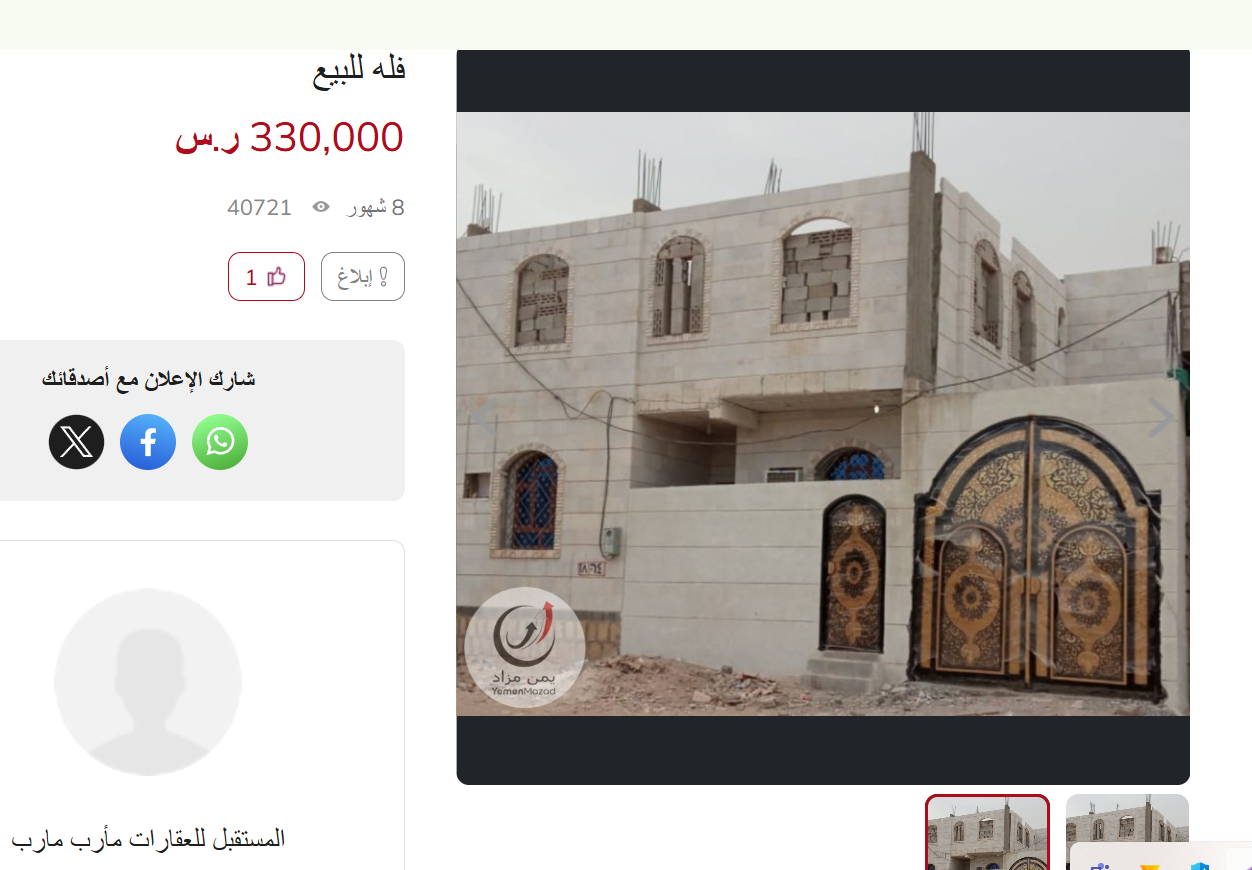Screen dimensions: 1252x870
Task: Go back to previous photo with left chevron
Action: (484, 418)
